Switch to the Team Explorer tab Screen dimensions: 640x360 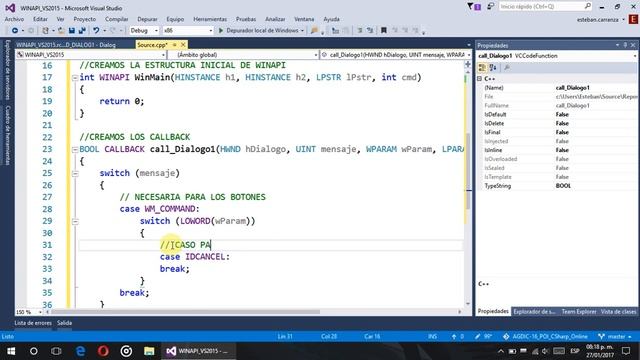pyautogui.click(x=578, y=311)
